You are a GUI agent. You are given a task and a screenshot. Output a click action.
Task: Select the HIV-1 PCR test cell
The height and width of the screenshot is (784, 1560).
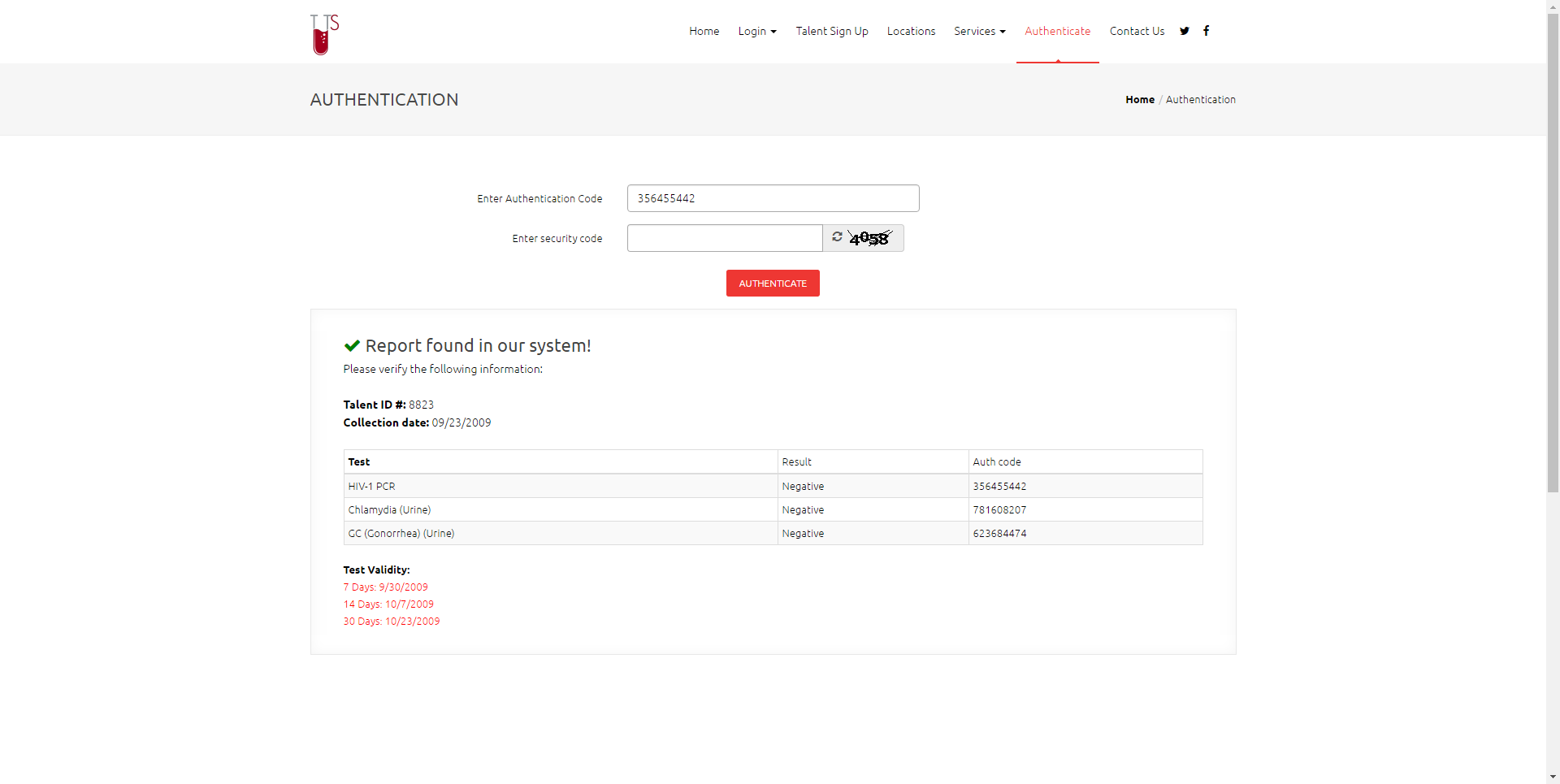(561, 486)
